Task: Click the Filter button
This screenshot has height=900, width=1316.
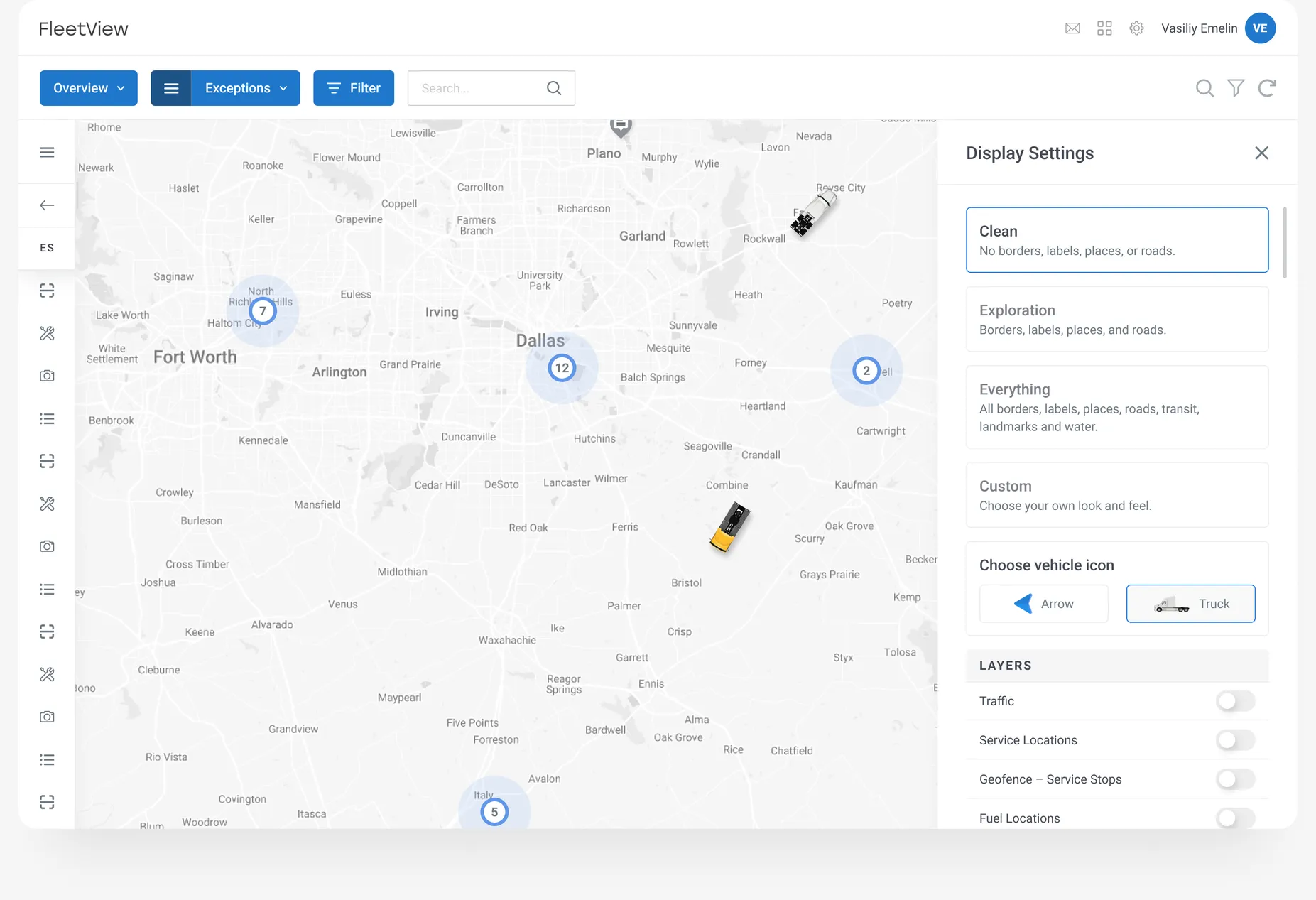Action: [354, 88]
